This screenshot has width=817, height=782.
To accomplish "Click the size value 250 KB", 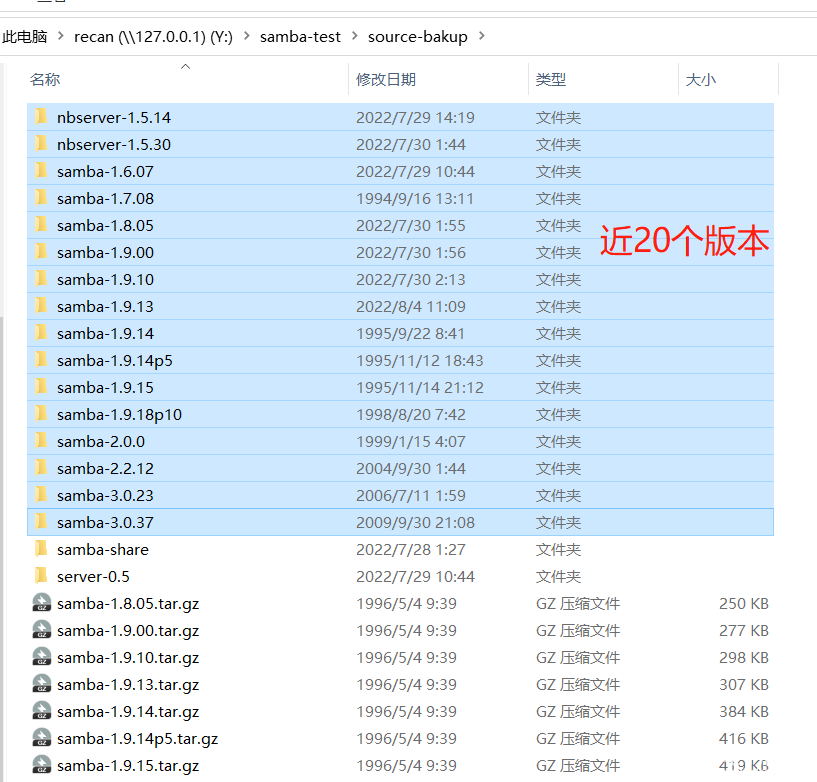I will pyautogui.click(x=744, y=603).
